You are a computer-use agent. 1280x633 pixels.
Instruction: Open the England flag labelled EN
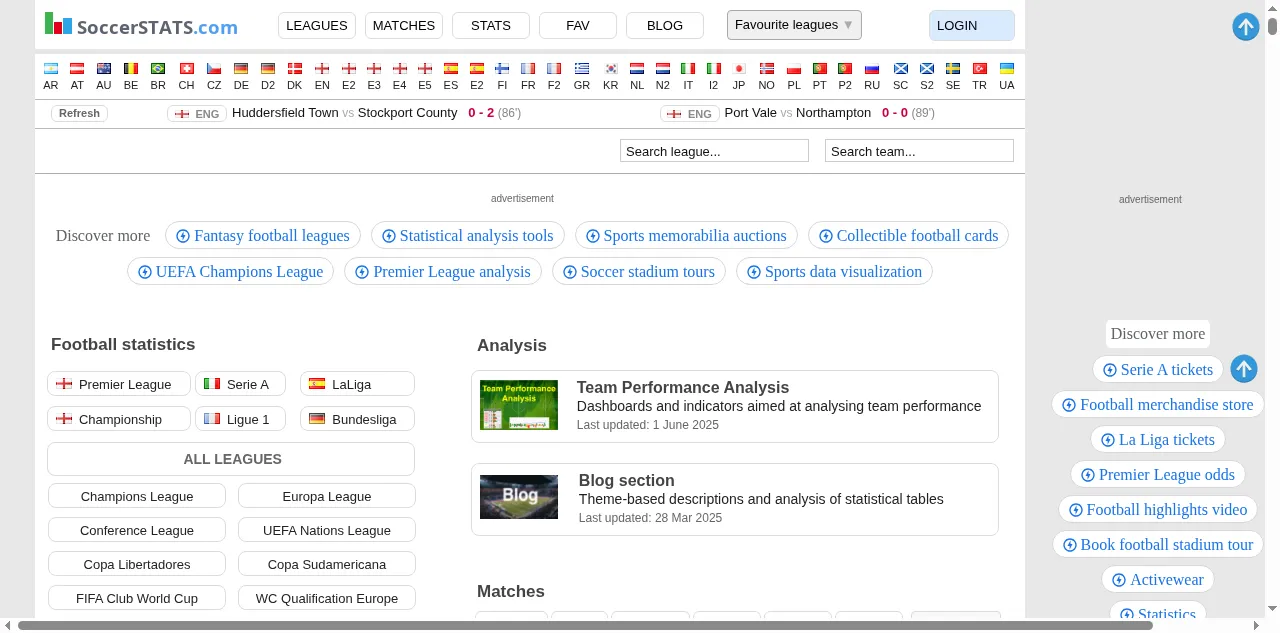(322, 69)
